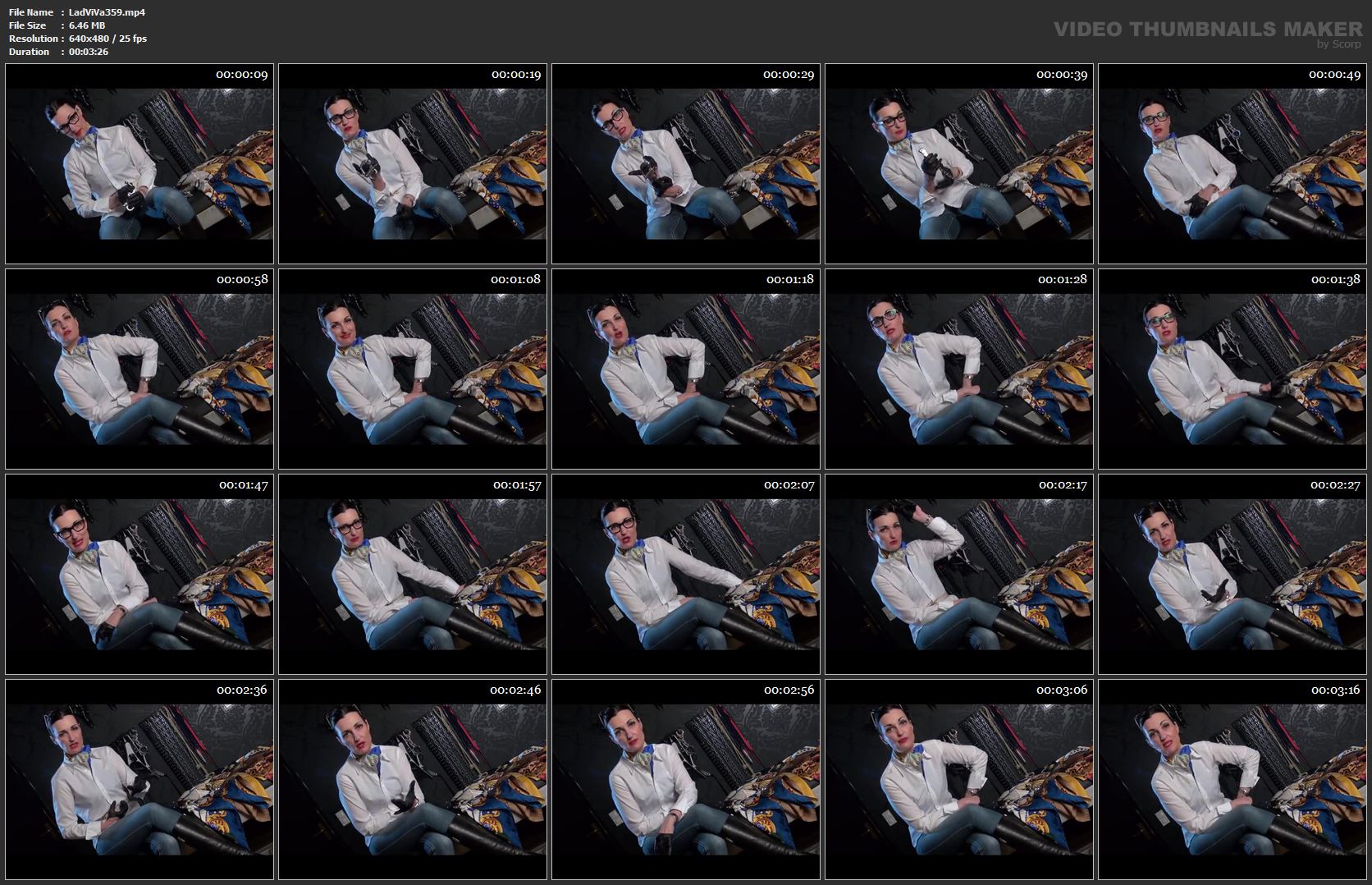Select the thumbnail at timestamp 00:00:29
Image resolution: width=1372 pixels, height=885 pixels.
pos(686,163)
